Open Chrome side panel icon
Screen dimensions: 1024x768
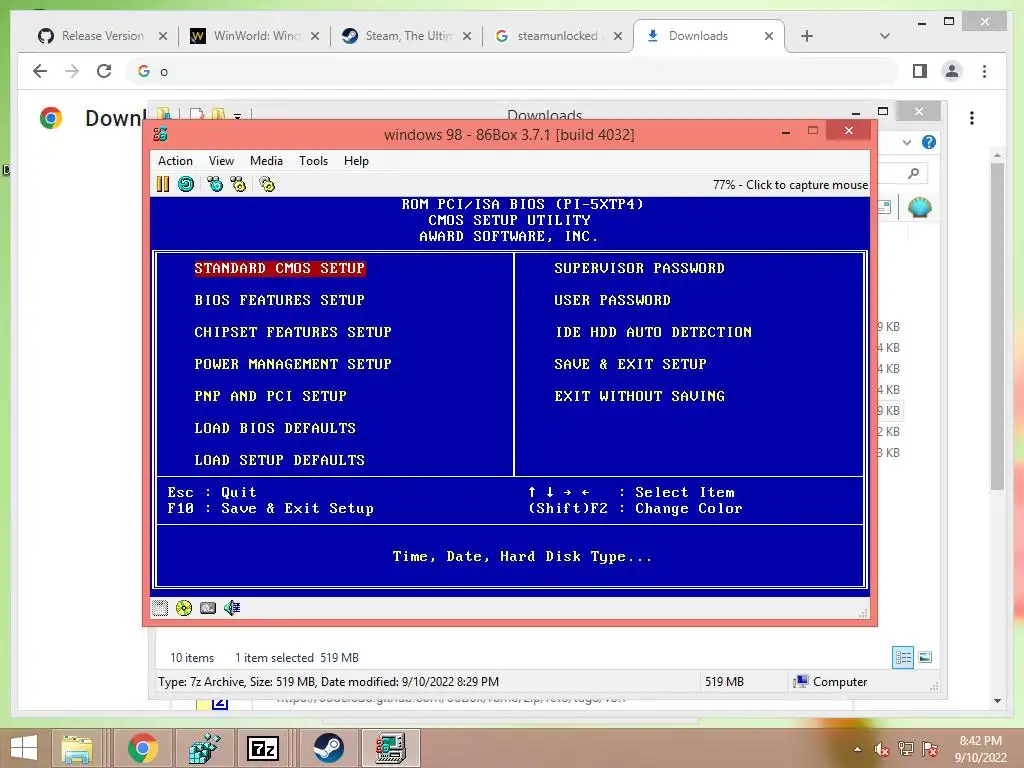click(x=920, y=71)
